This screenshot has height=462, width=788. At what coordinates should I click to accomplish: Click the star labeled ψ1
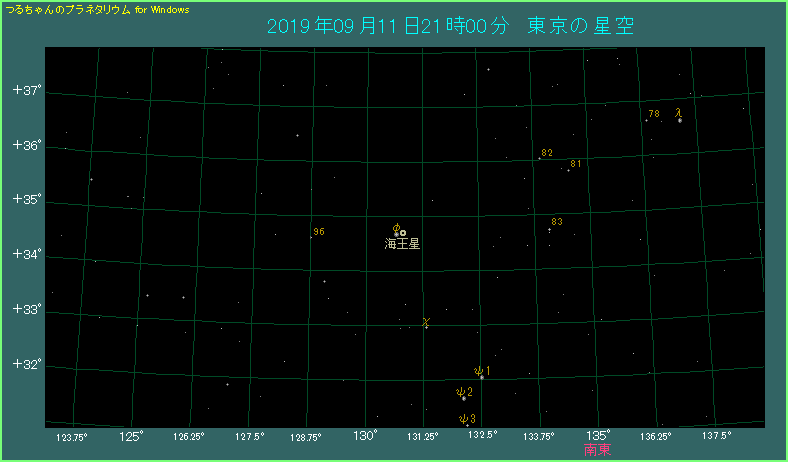click(481, 377)
